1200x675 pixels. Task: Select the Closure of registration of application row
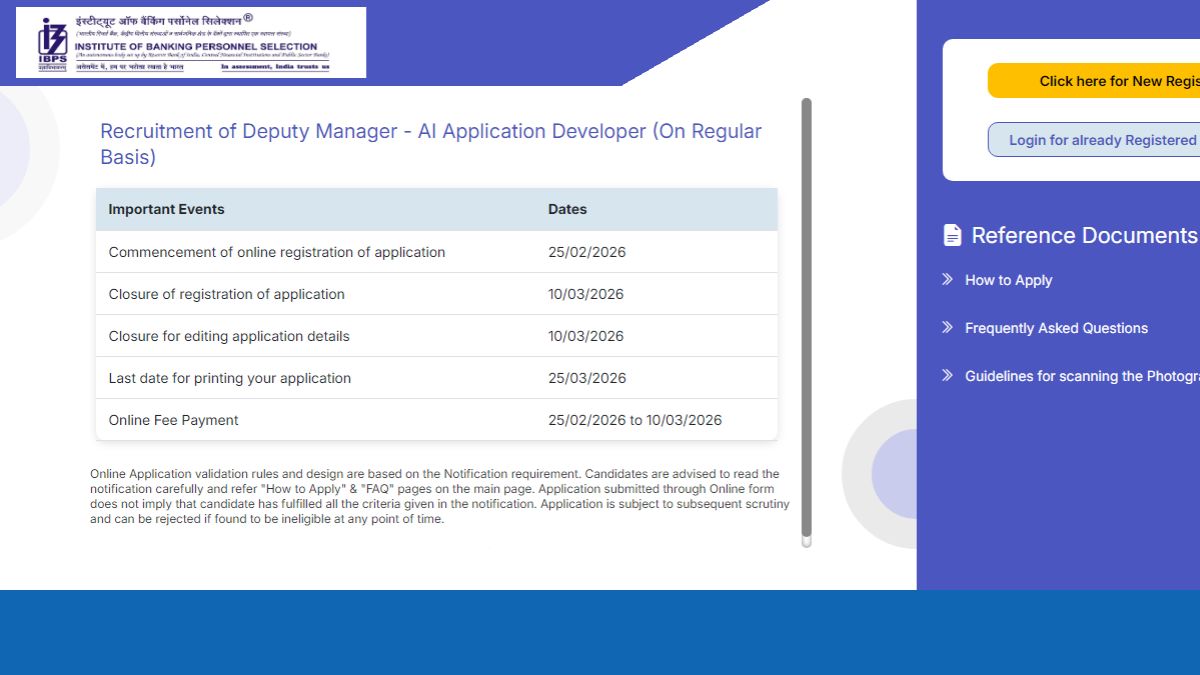[437, 293]
